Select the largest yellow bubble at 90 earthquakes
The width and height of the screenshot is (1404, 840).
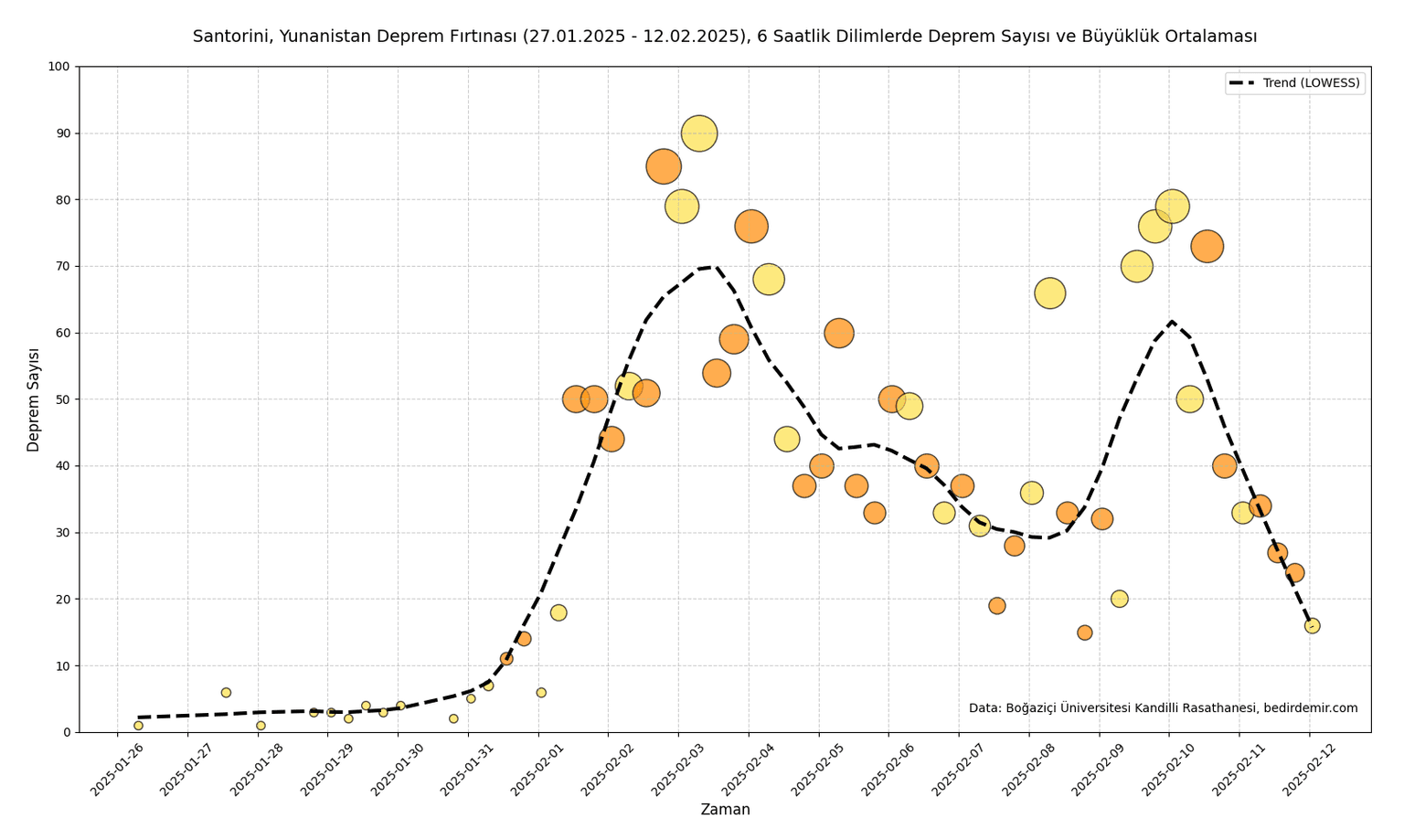[699, 133]
